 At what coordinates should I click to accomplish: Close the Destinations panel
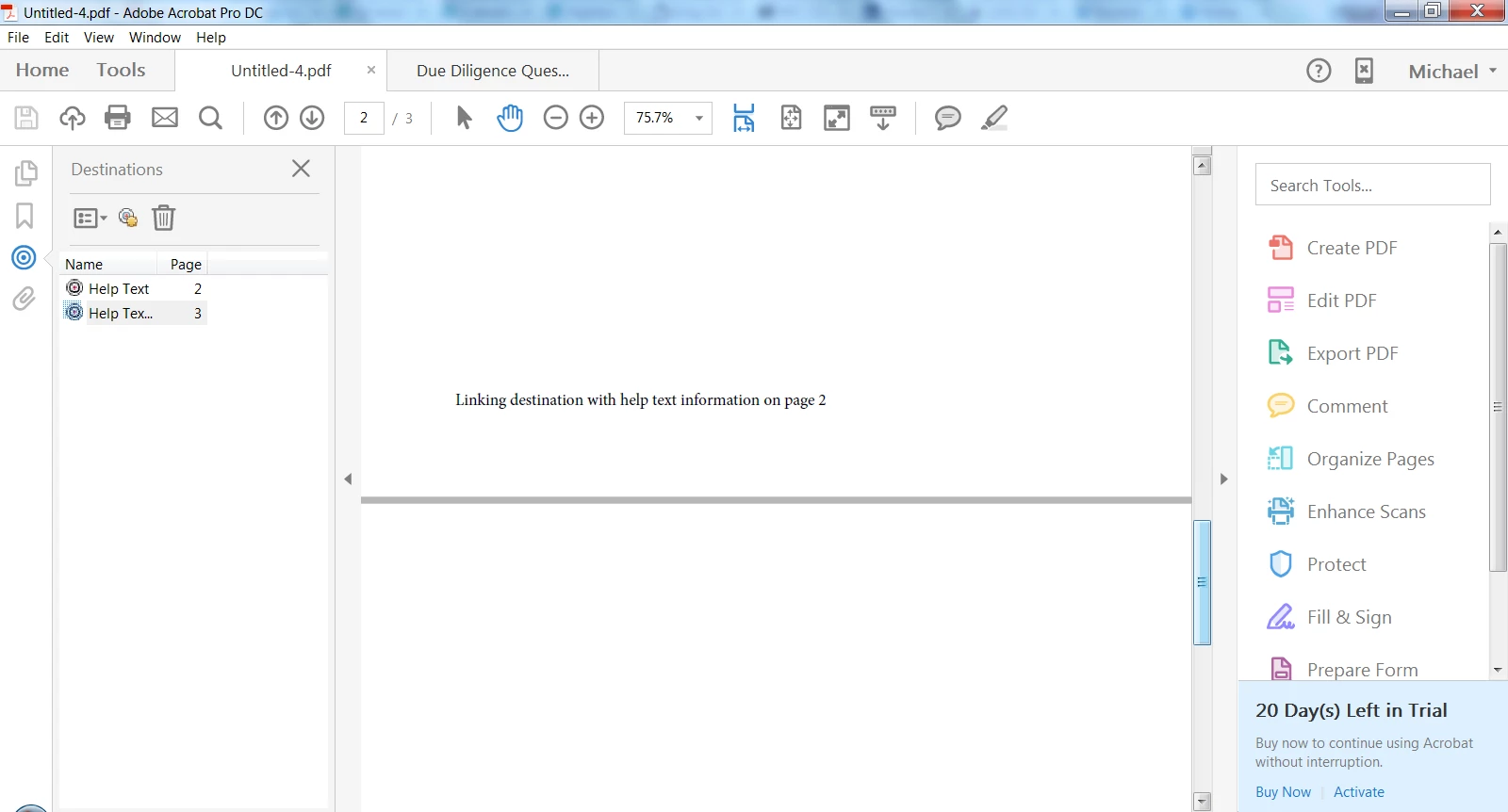[301, 169]
